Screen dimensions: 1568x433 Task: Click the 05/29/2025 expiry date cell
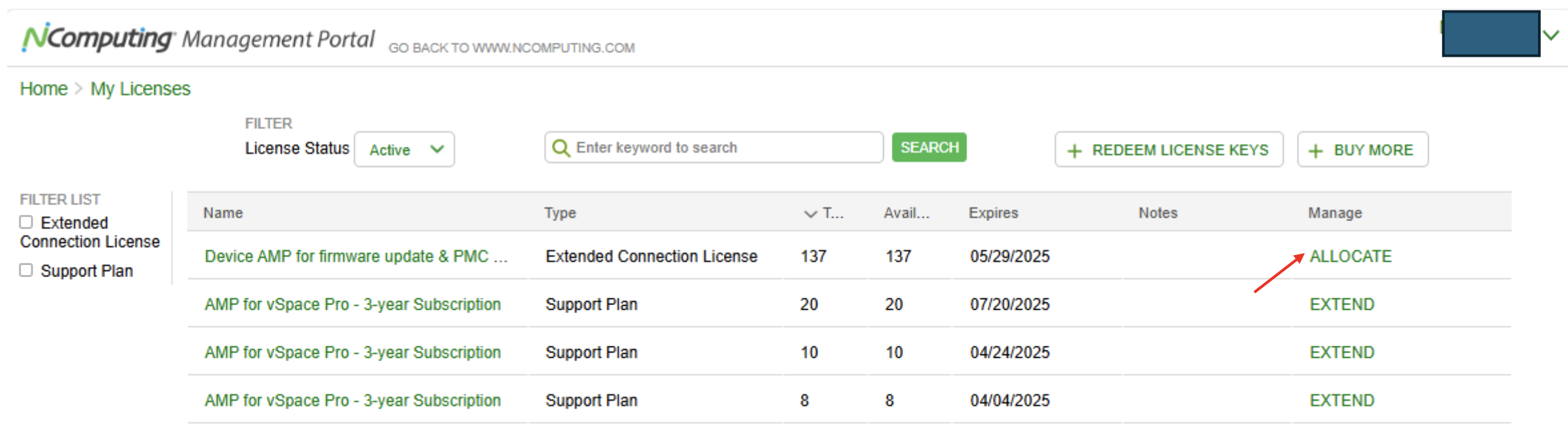click(x=1010, y=256)
